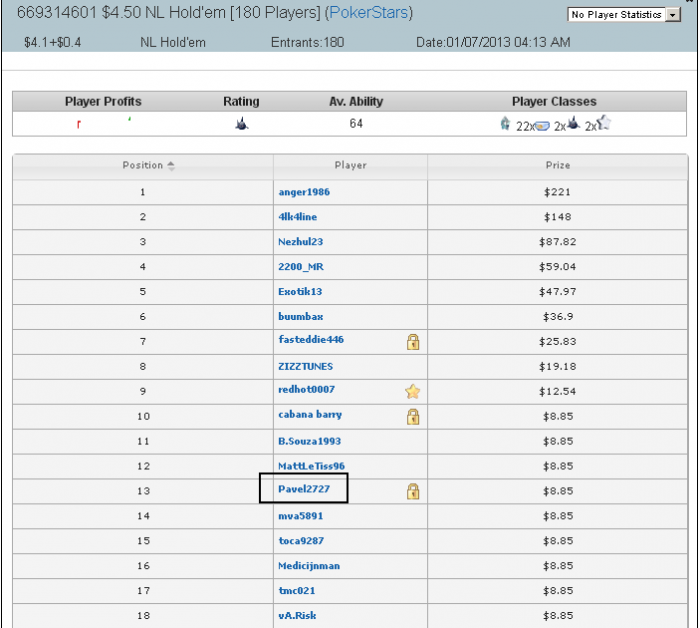700x628 pixels.
Task: Open the No Player Statistics dropdown
Action: [624, 15]
